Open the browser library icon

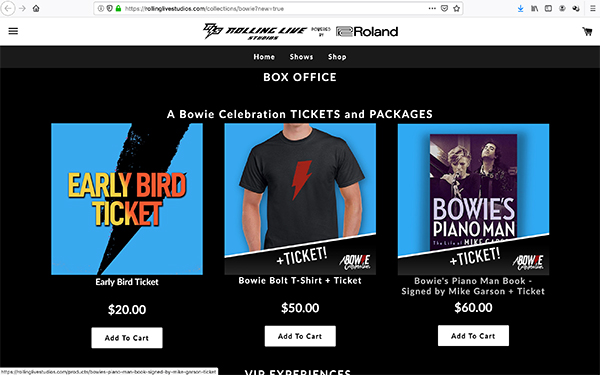pos(534,8)
